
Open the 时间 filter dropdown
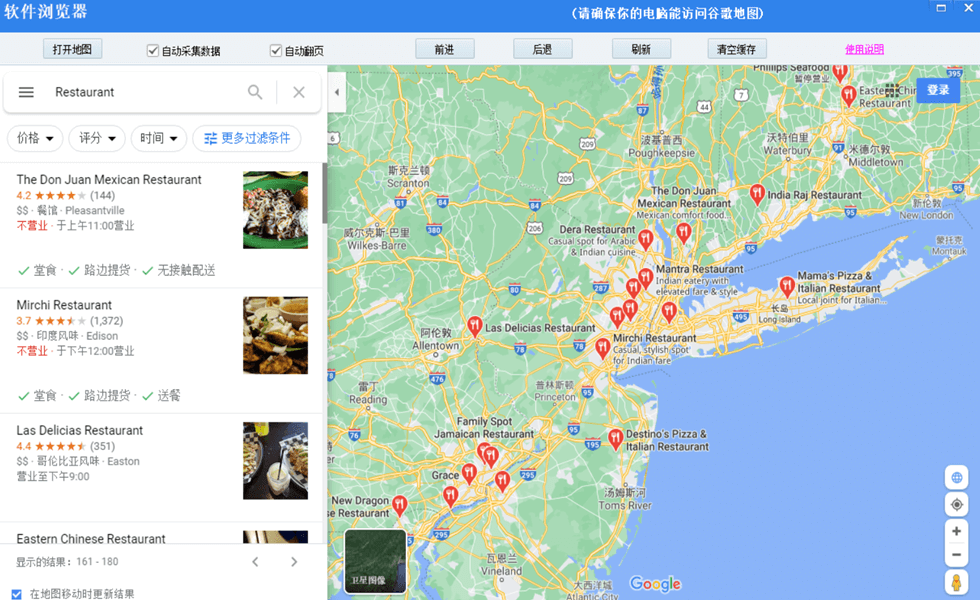(x=159, y=138)
